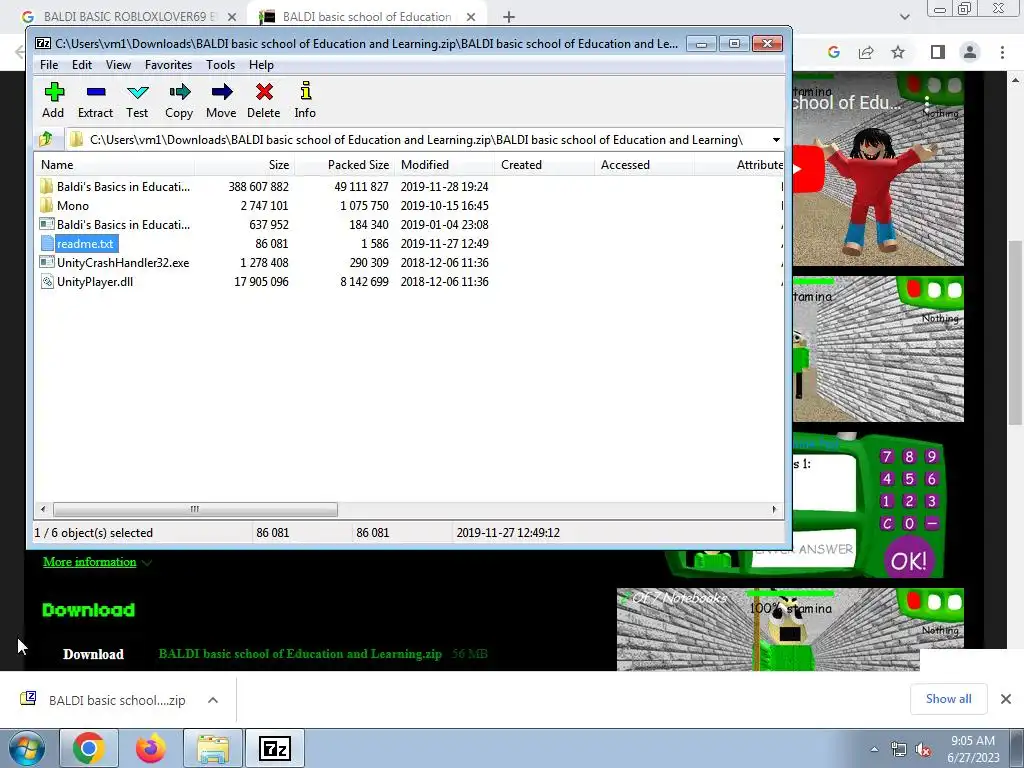The image size is (1024, 768).
Task: Open Windows Explorer from taskbar
Action: 213,748
